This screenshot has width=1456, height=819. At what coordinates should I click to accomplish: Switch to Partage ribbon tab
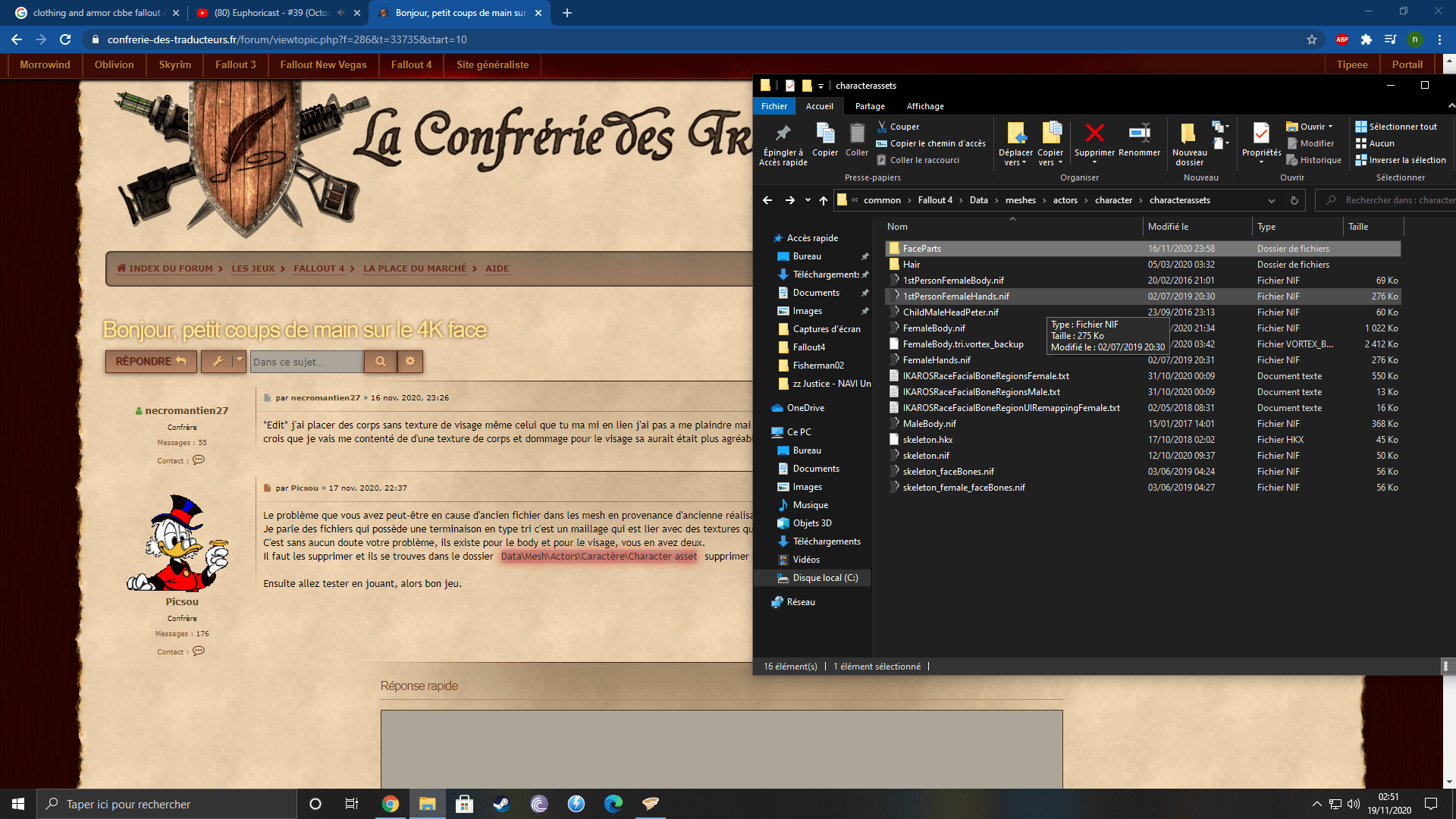pos(870,106)
